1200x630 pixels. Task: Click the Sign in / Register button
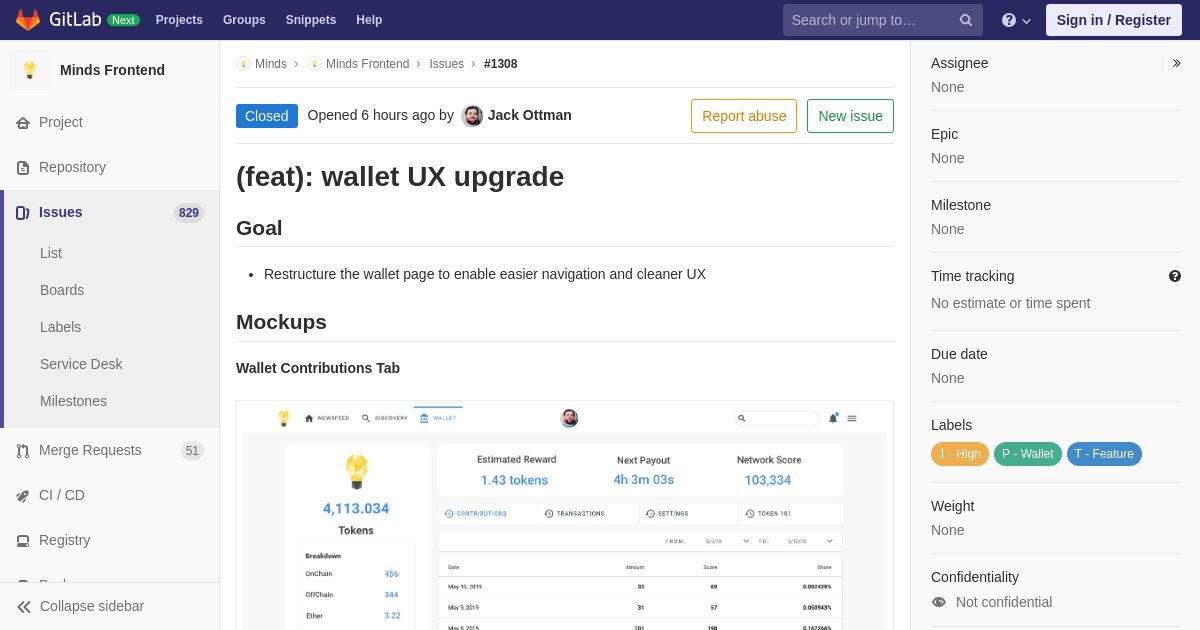[x=1114, y=20]
